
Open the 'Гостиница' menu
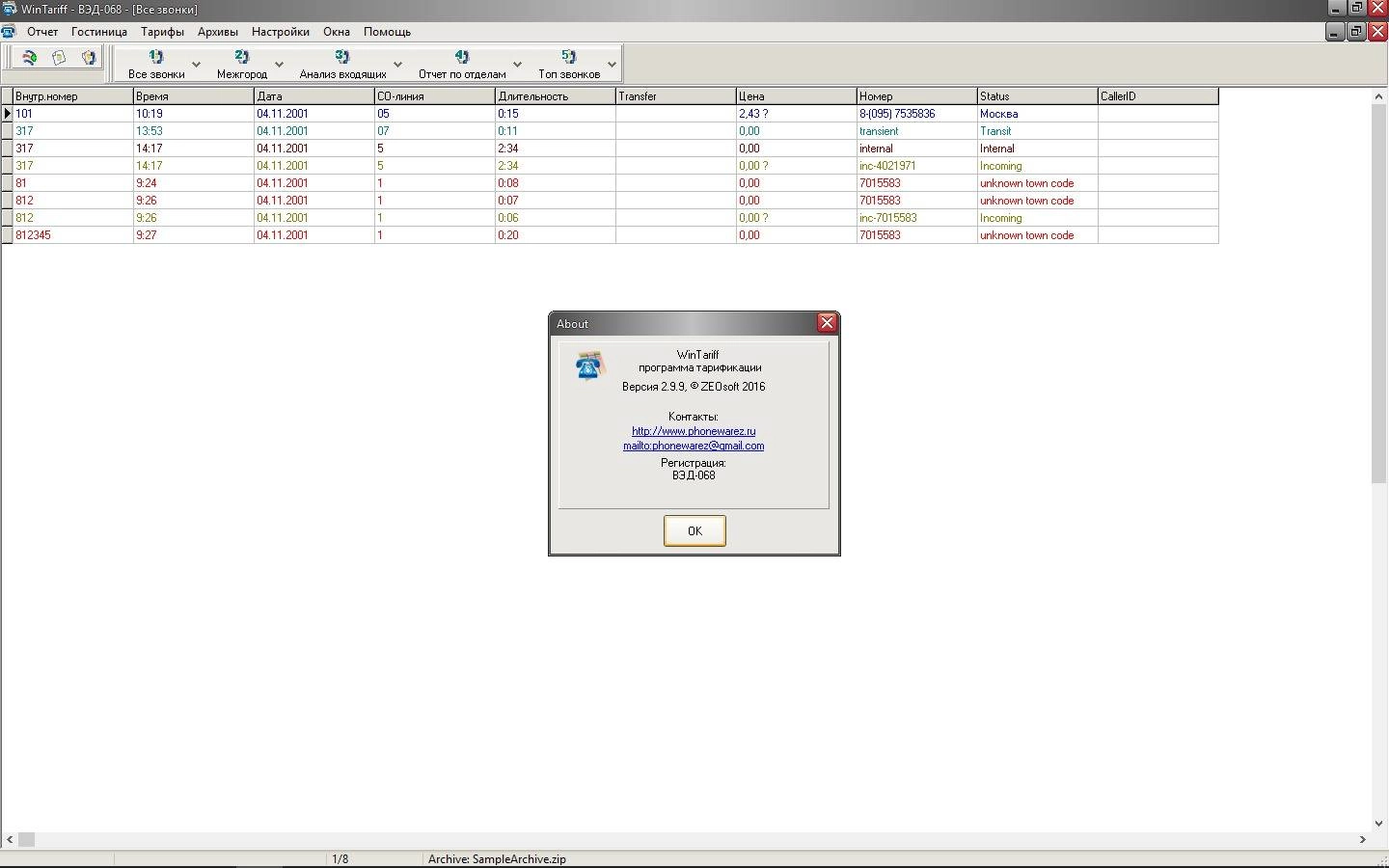click(99, 32)
